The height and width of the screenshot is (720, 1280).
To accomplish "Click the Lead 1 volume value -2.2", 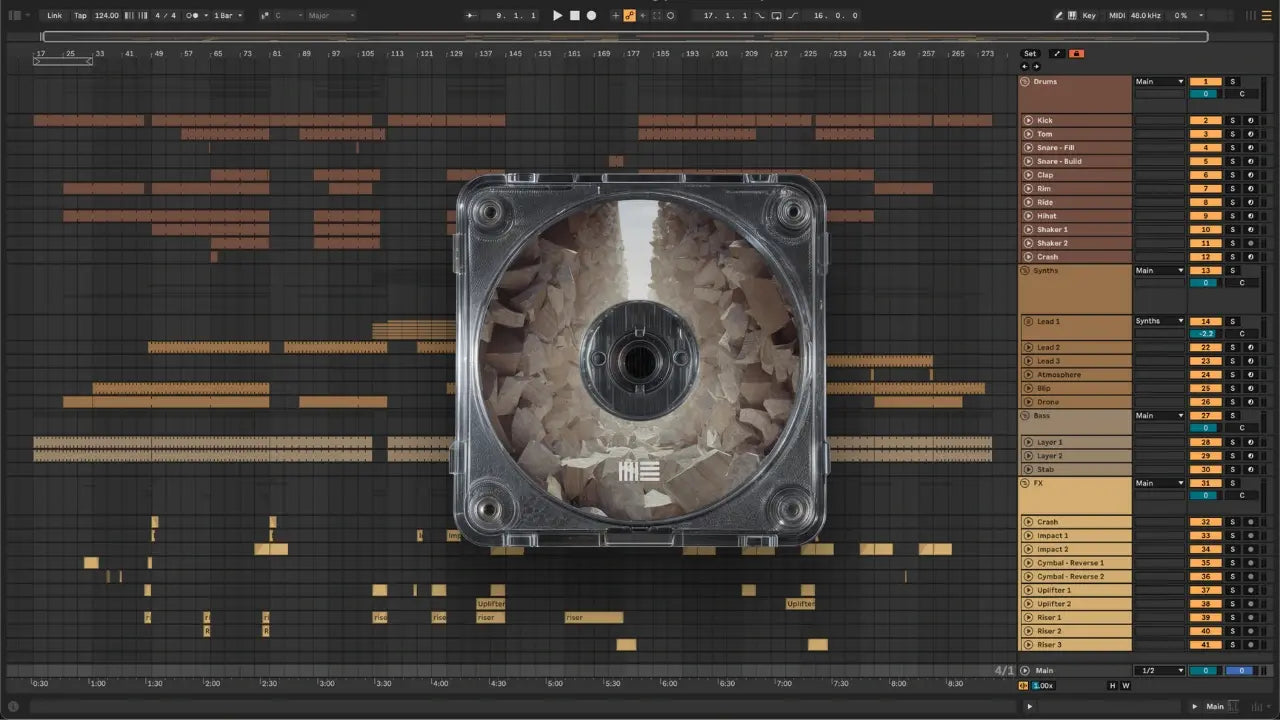I will (1205, 334).
